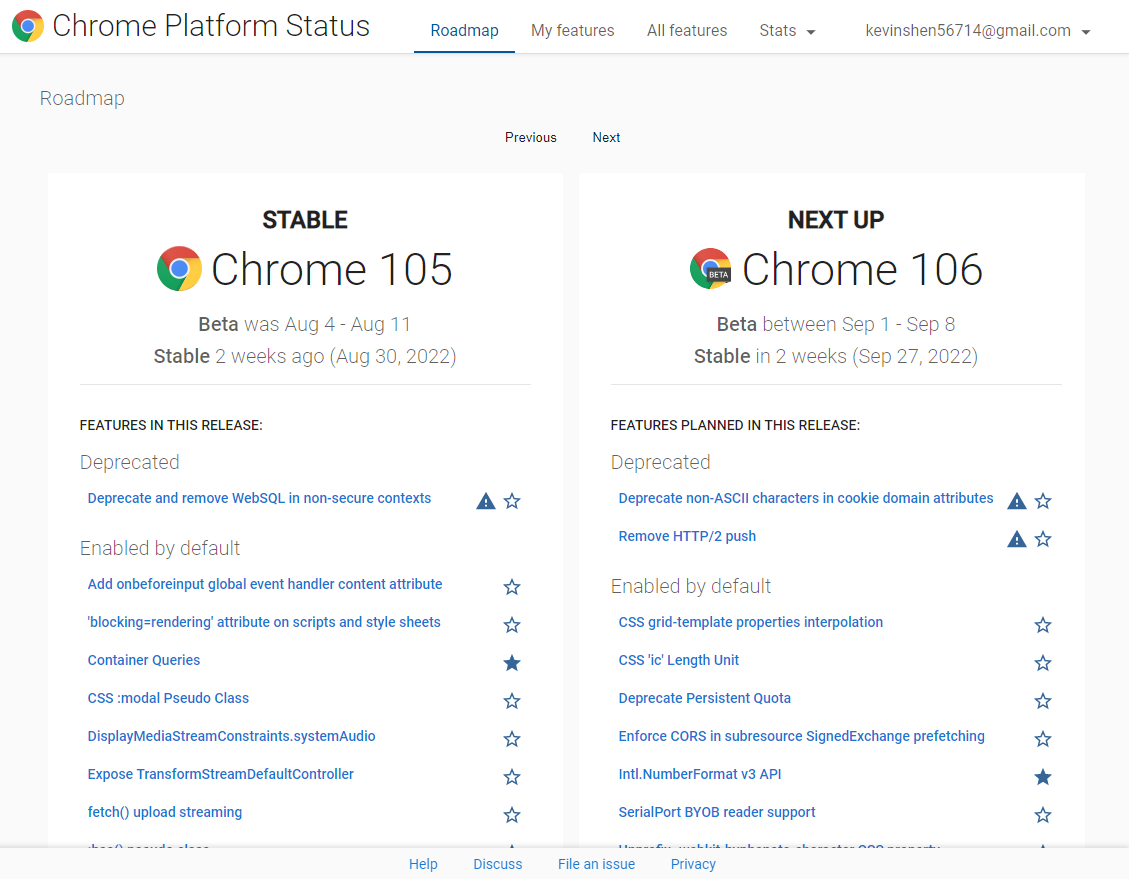Click warning icon next to WebSQL deprecation
1129x879 pixels.
[486, 501]
